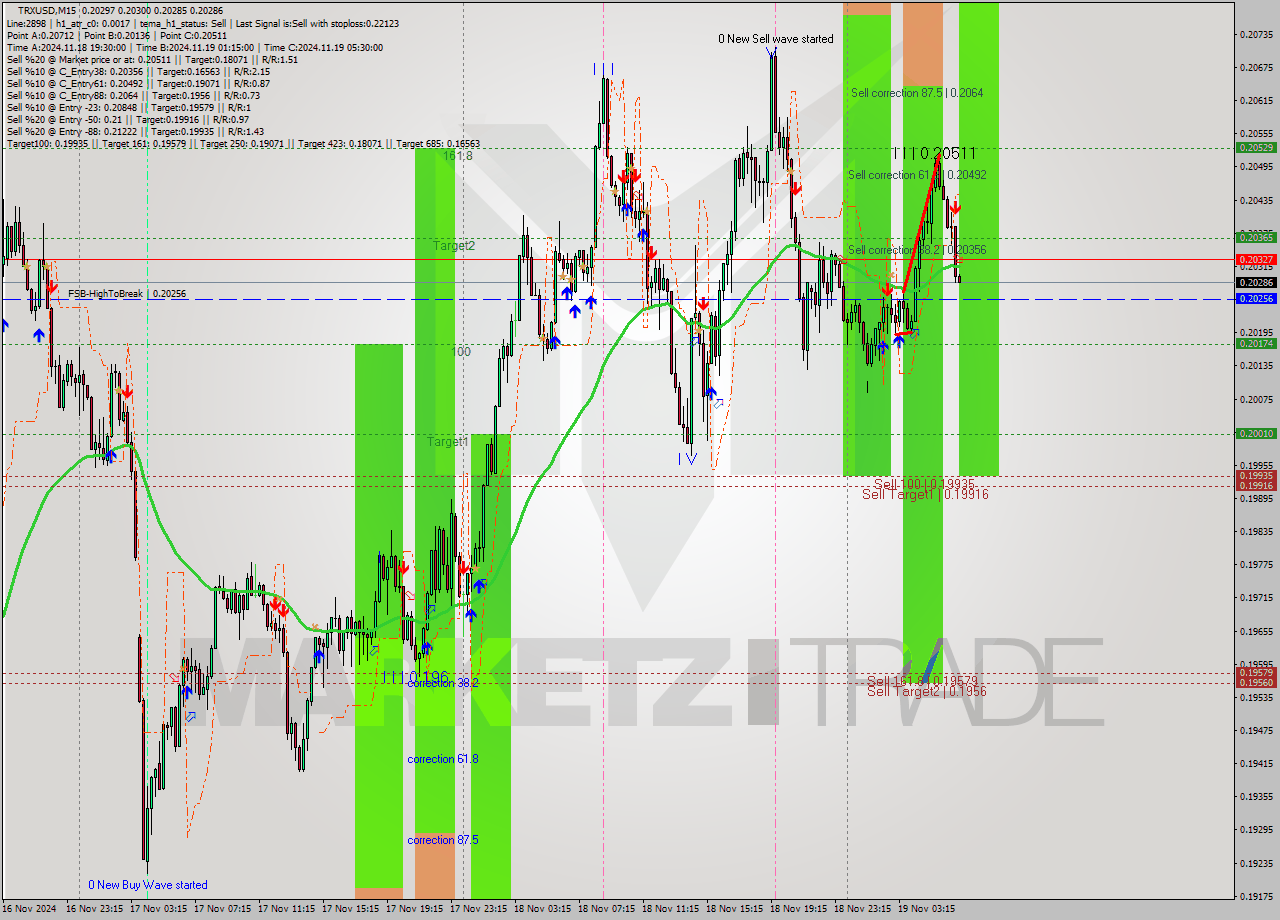Click the 'Target100: 0.19935' targets line
Image resolution: width=1280 pixels, height=920 pixels.
pos(243,144)
